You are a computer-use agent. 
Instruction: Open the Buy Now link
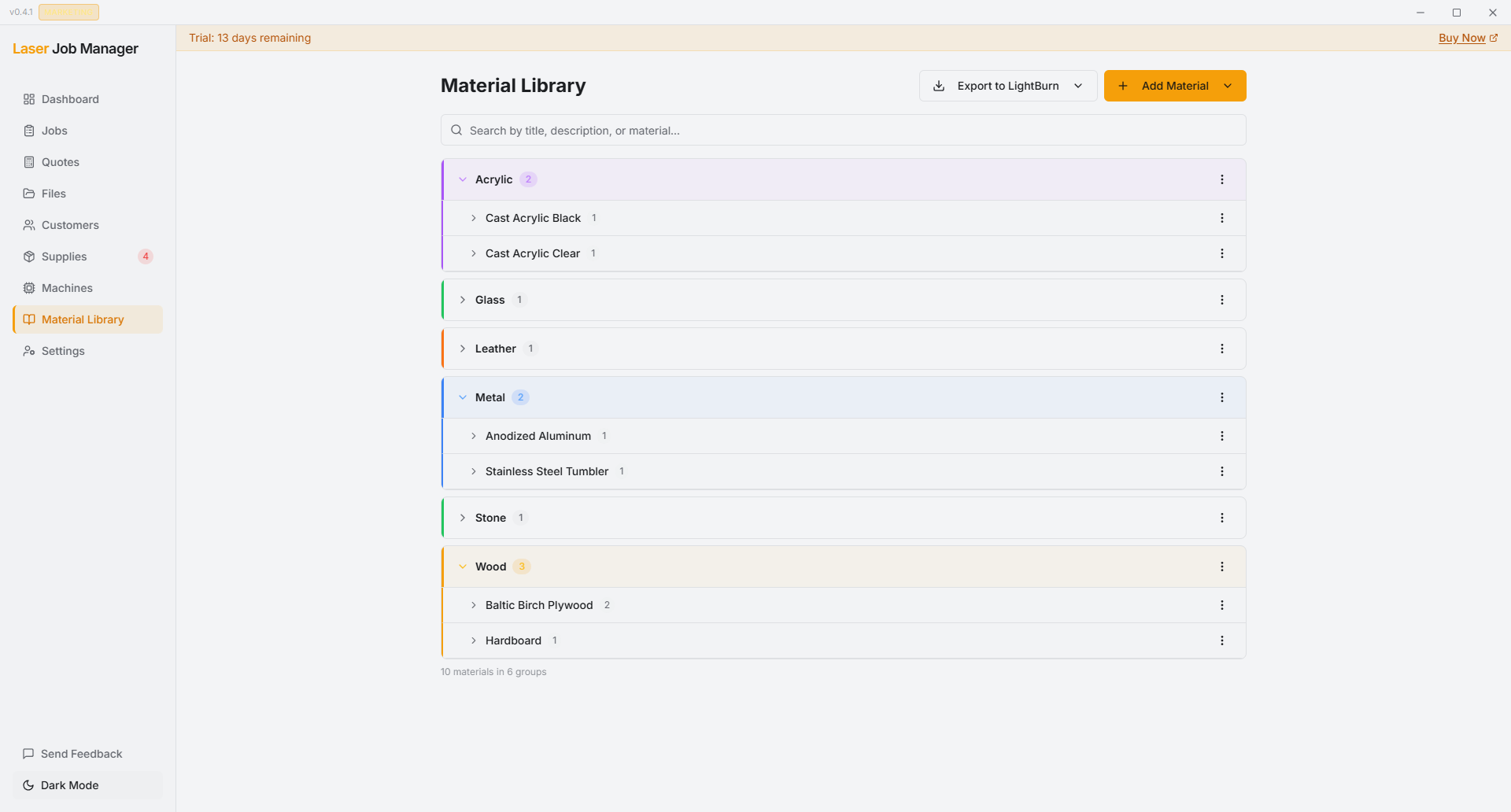pos(1463,38)
